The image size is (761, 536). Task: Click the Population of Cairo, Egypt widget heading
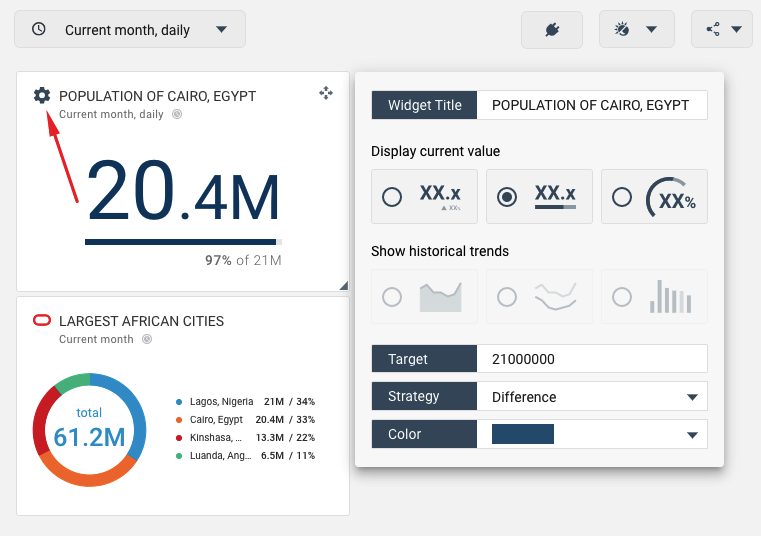pos(157,96)
